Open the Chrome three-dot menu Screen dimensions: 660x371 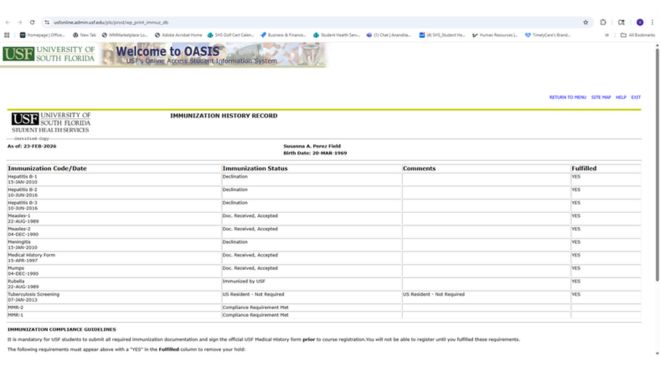(x=652, y=22)
